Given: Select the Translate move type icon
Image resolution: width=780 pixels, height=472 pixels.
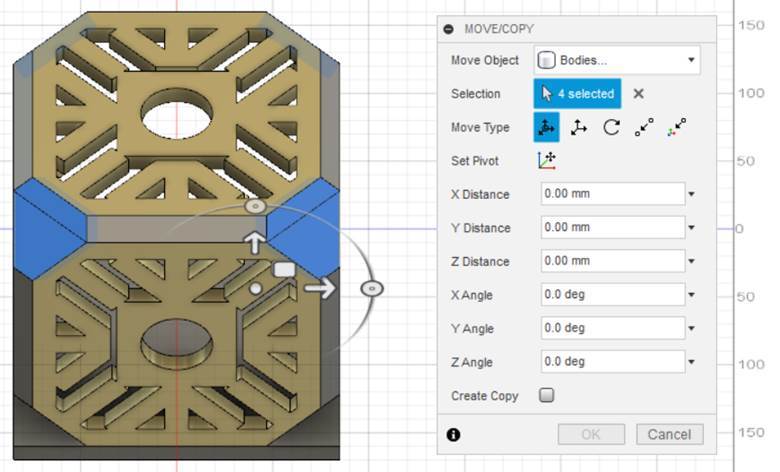Looking at the screenshot, I should pyautogui.click(x=579, y=127).
